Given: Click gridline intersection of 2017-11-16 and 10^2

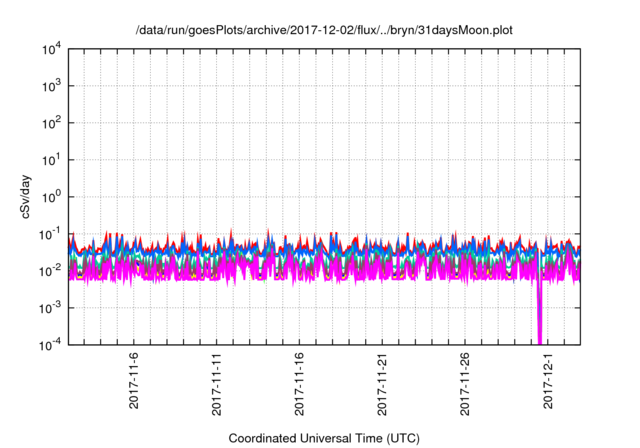Looking at the screenshot, I should pyautogui.click(x=300, y=123).
